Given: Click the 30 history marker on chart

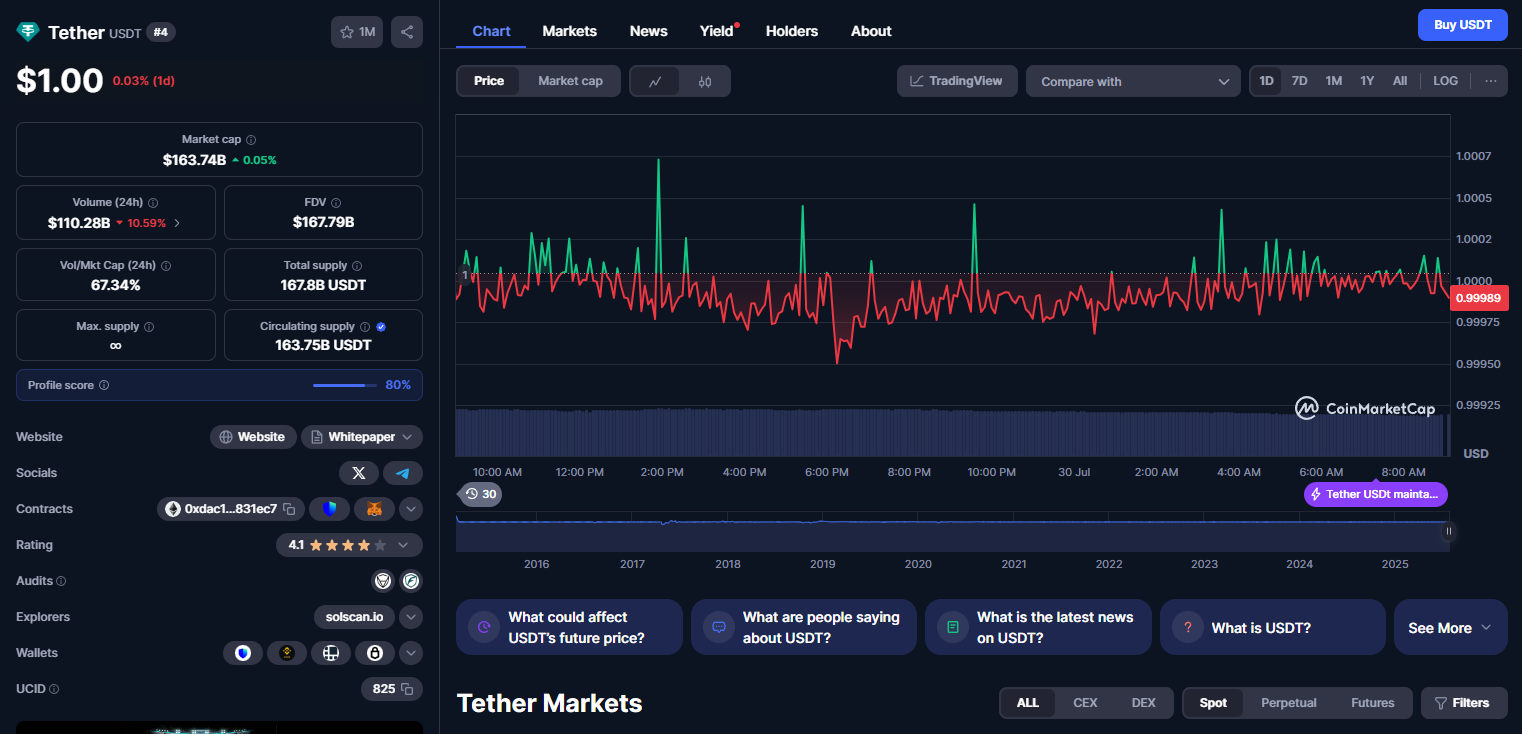Looking at the screenshot, I should click(x=481, y=494).
